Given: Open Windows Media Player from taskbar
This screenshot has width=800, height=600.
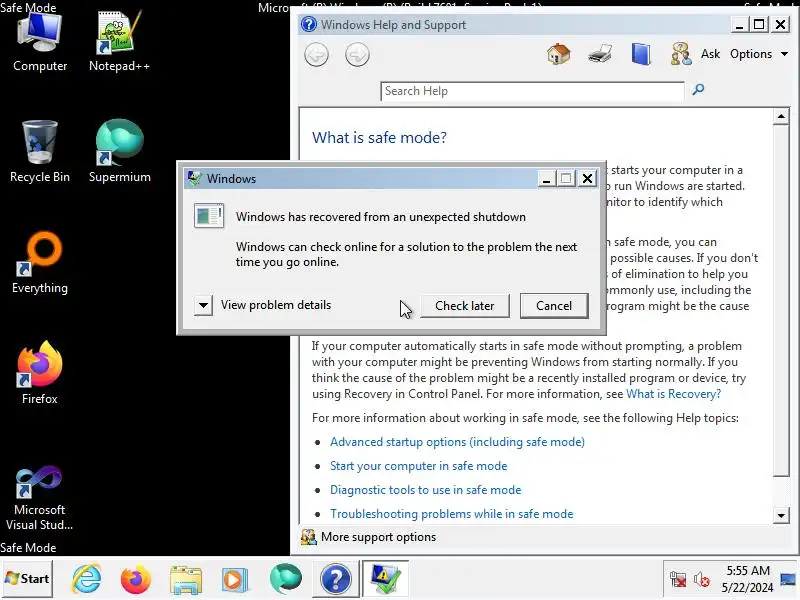Looking at the screenshot, I should [235, 580].
